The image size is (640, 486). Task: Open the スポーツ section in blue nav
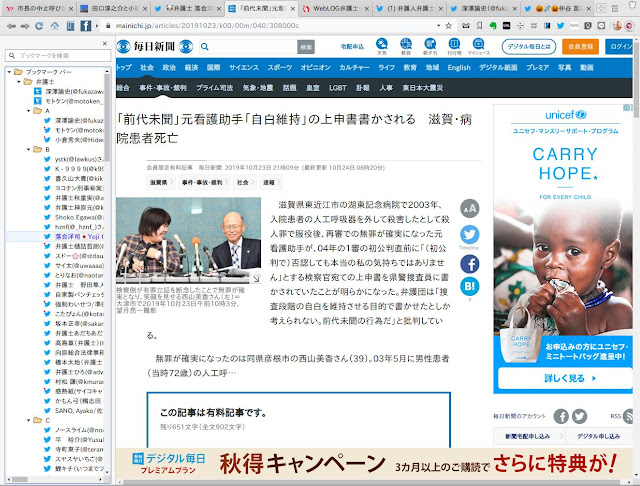pos(280,67)
